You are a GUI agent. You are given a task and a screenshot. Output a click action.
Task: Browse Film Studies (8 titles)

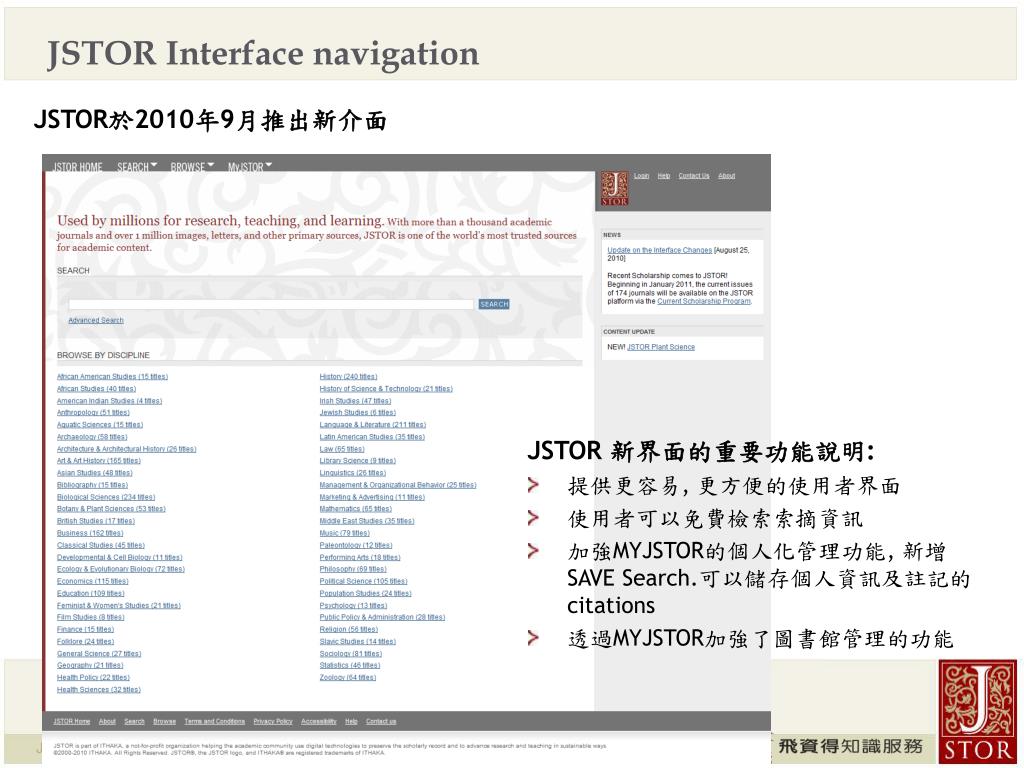(x=91, y=617)
